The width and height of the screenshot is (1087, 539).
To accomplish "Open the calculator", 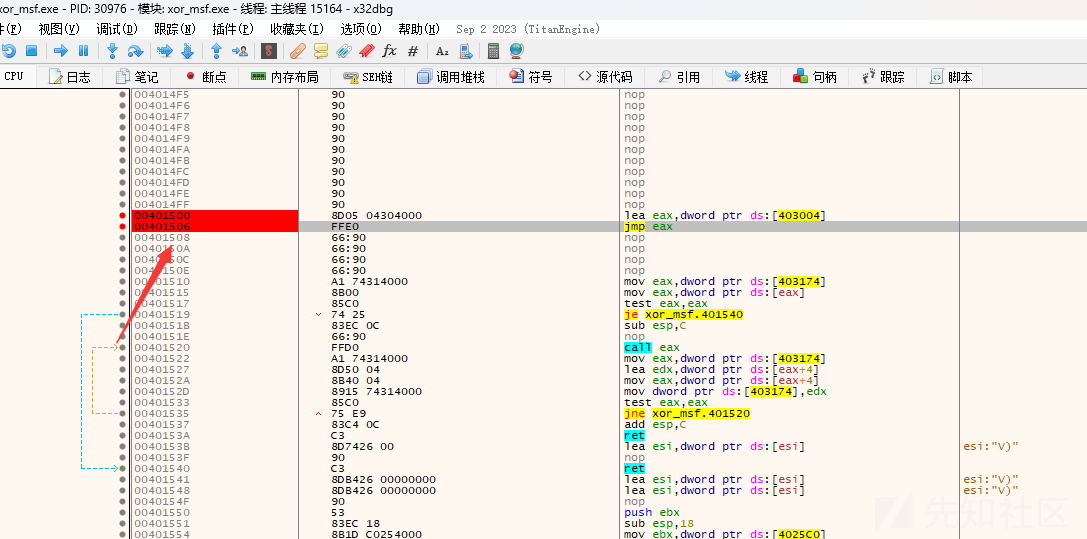I will click(494, 51).
